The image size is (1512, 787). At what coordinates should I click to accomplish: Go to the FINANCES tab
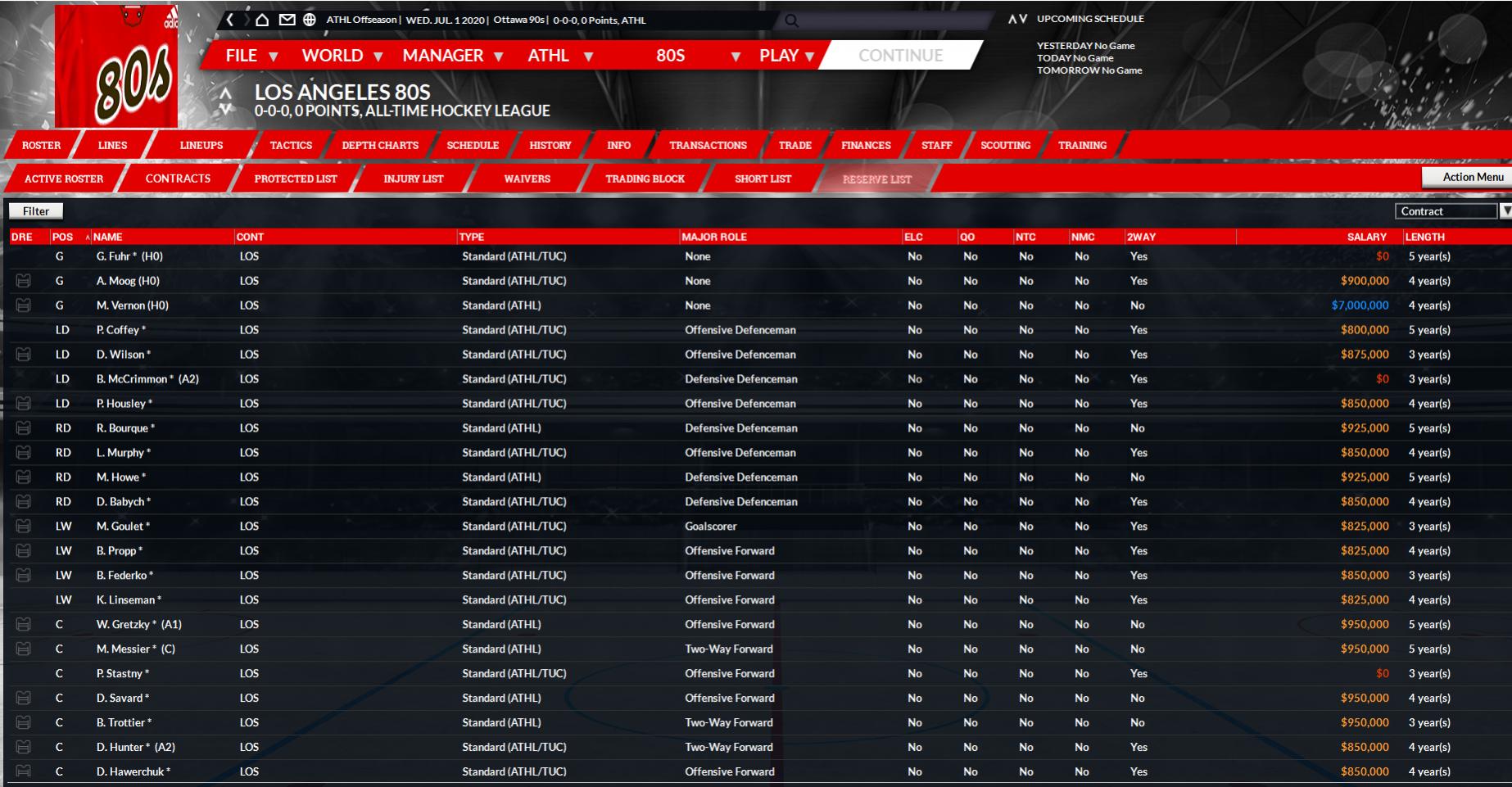pyautogui.click(x=866, y=145)
